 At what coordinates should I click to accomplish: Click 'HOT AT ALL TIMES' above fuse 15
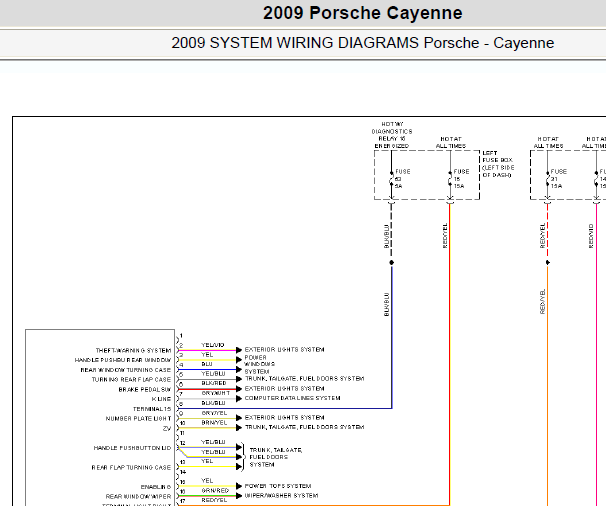[x=451, y=142]
